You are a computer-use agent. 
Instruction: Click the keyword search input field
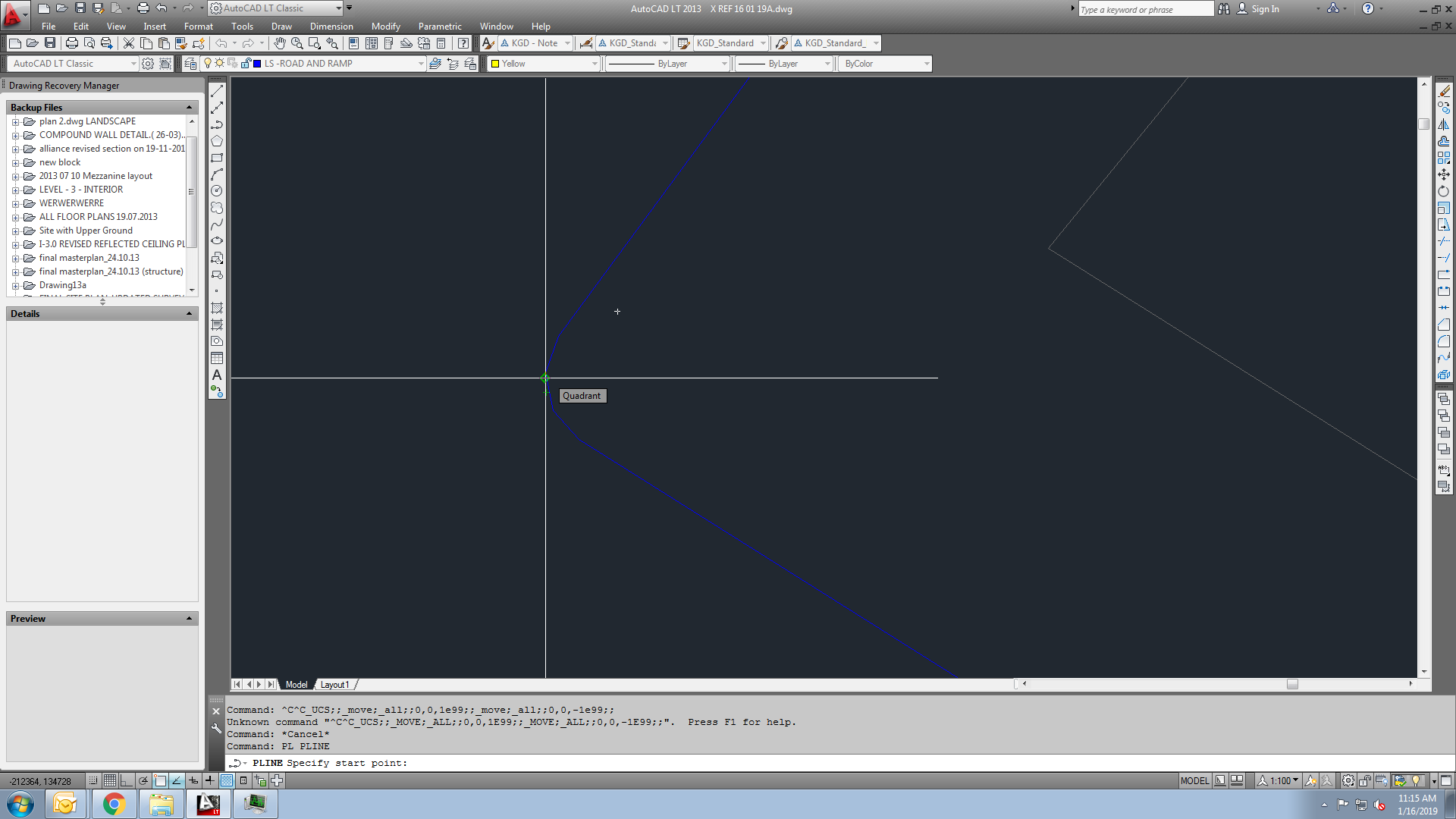pos(1145,9)
